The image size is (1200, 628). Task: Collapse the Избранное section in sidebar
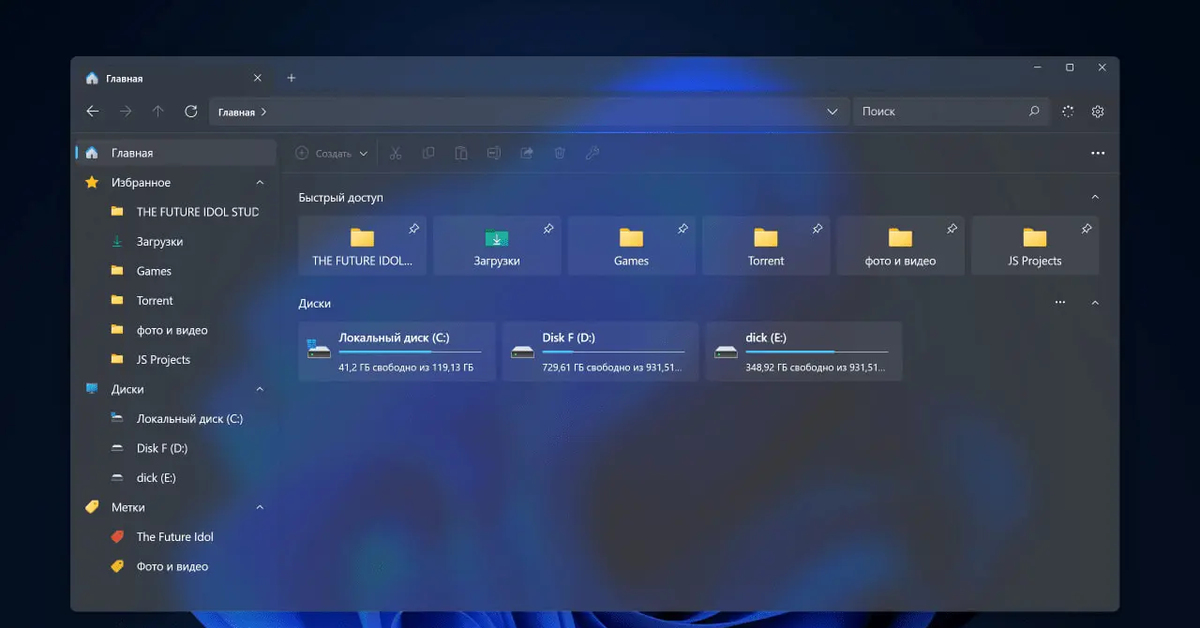pyautogui.click(x=260, y=183)
